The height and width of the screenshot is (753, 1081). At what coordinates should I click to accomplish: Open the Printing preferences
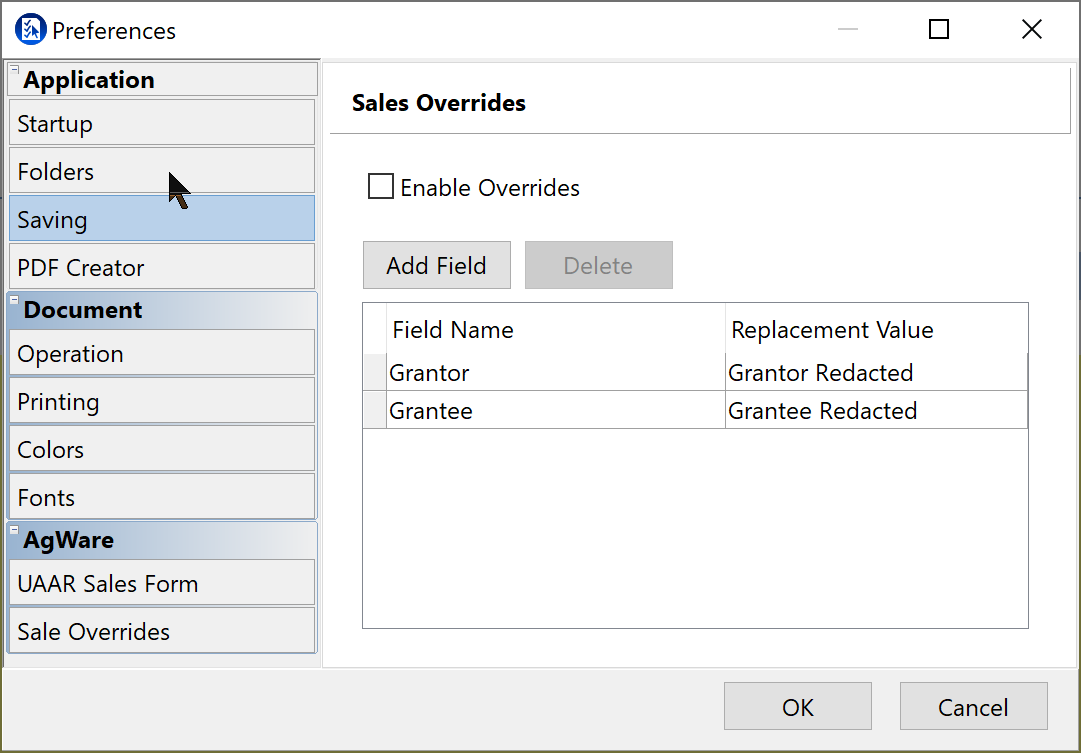coord(162,402)
